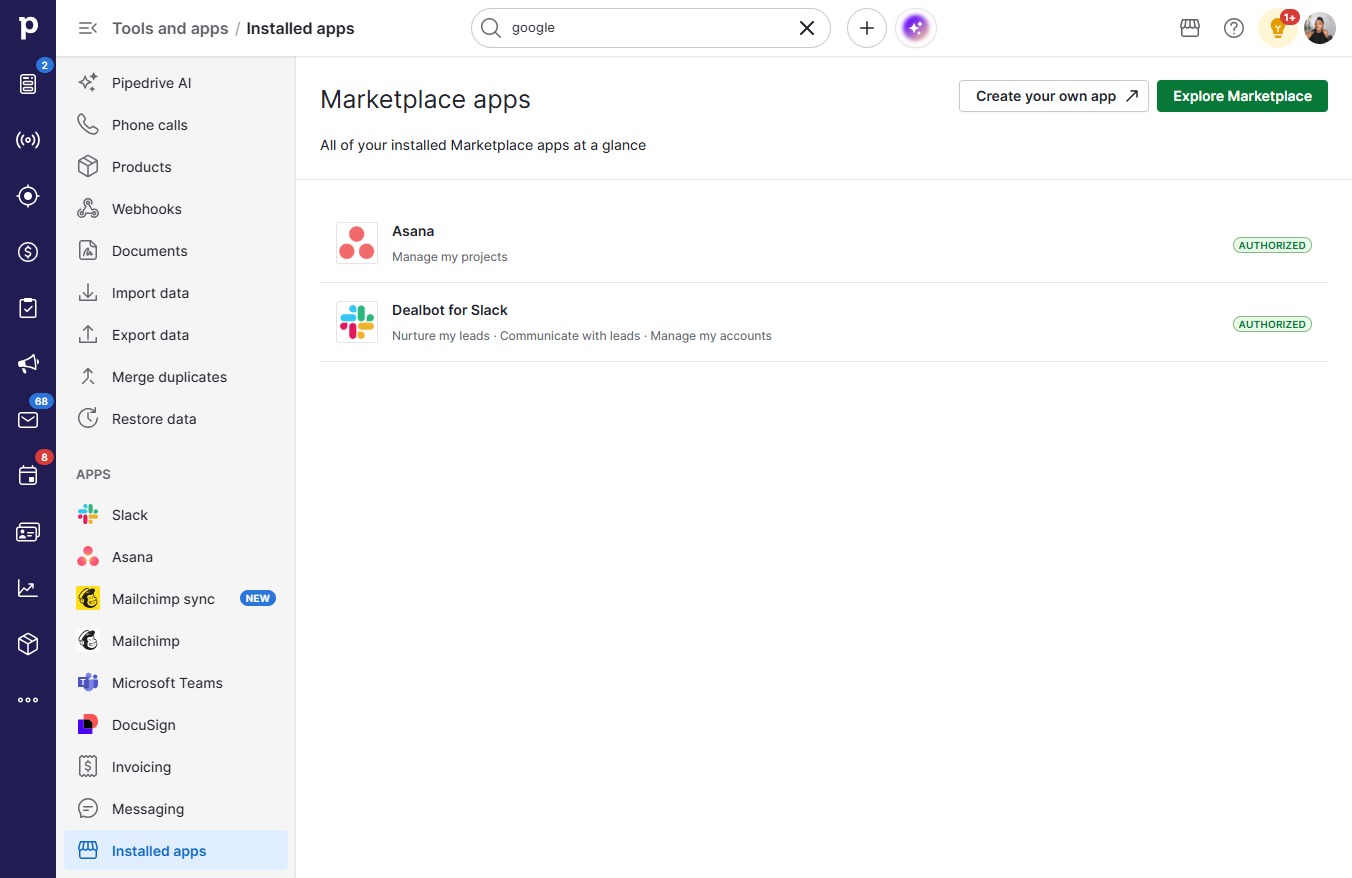
Task: Click Manage my projects description
Action: [450, 257]
